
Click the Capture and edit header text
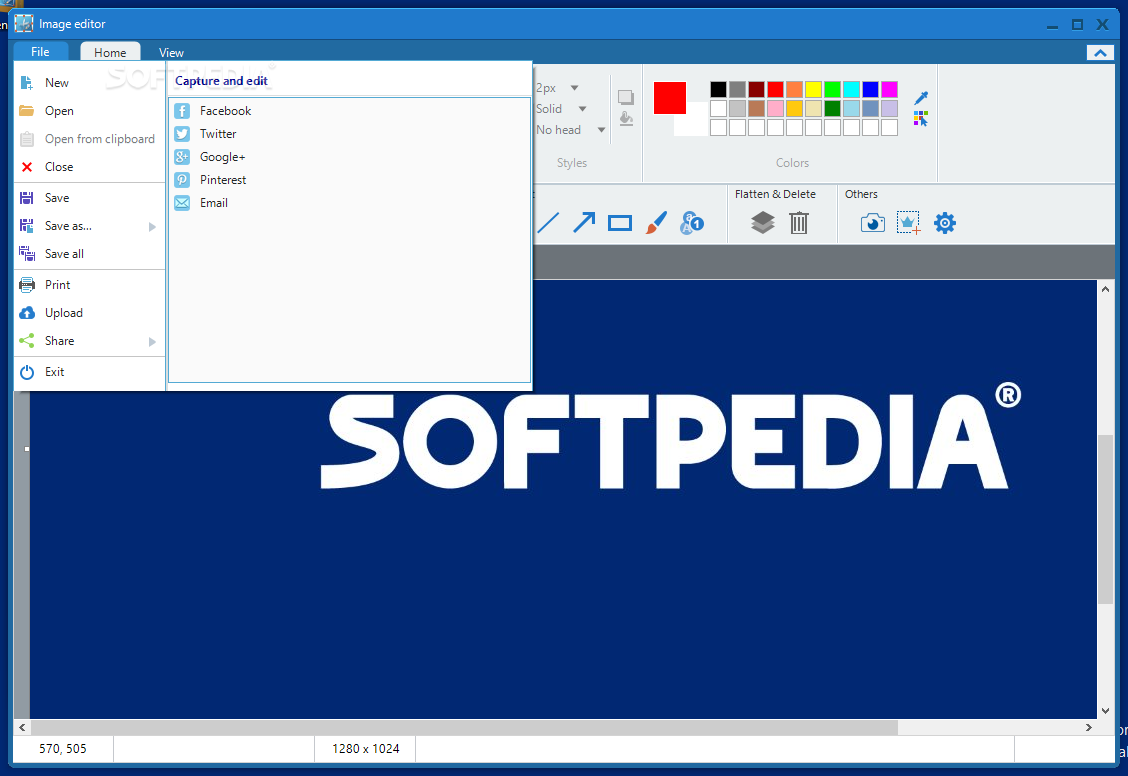click(x=221, y=81)
